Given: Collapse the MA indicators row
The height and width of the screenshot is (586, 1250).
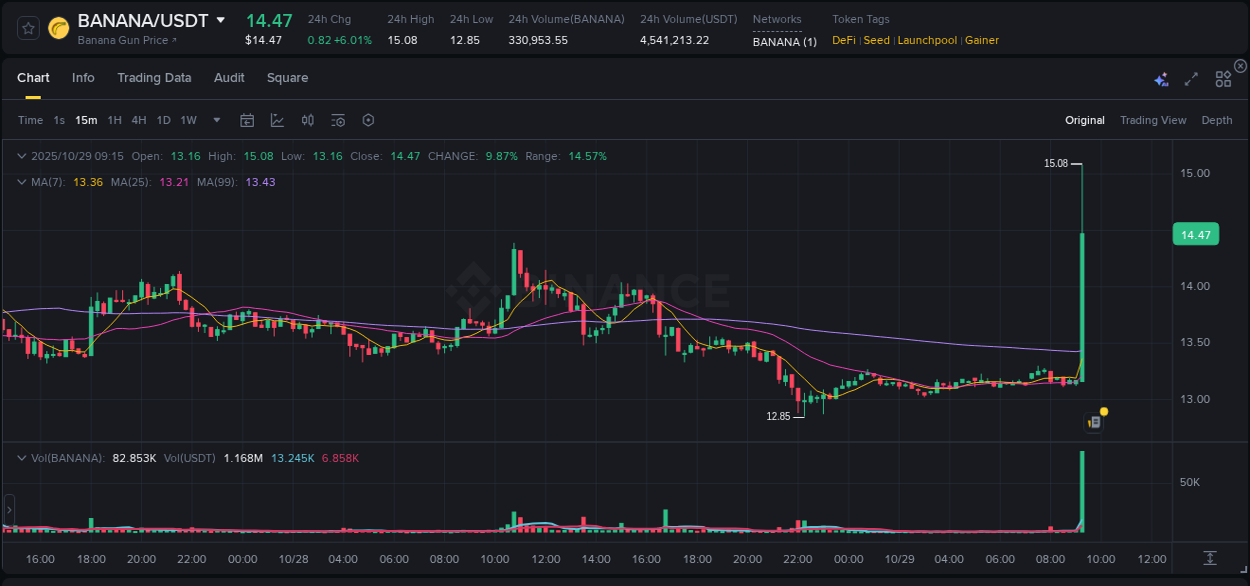Looking at the screenshot, I should coord(21,182).
